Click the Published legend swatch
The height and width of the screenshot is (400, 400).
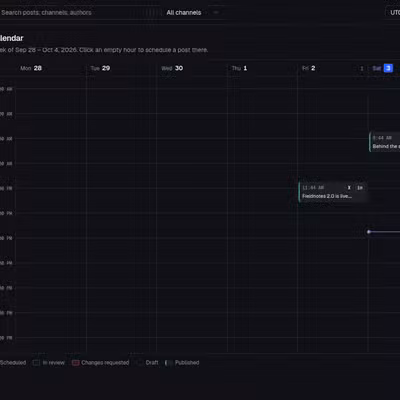click(169, 363)
